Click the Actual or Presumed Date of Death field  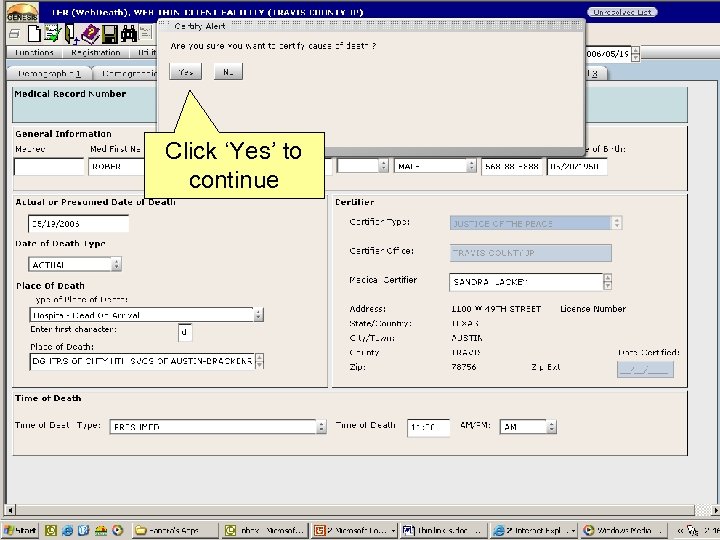click(x=79, y=224)
